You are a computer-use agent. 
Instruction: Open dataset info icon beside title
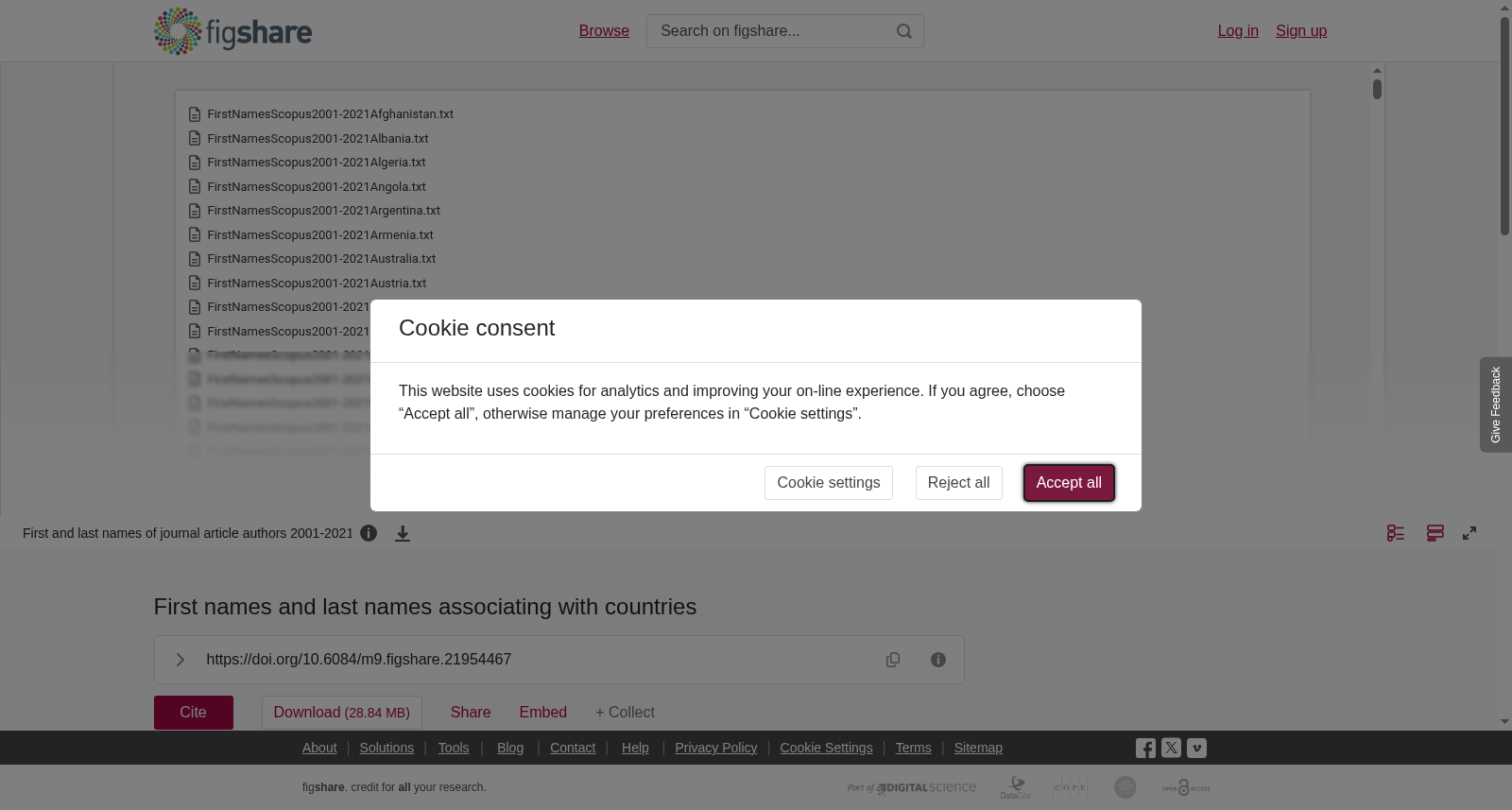tap(369, 533)
